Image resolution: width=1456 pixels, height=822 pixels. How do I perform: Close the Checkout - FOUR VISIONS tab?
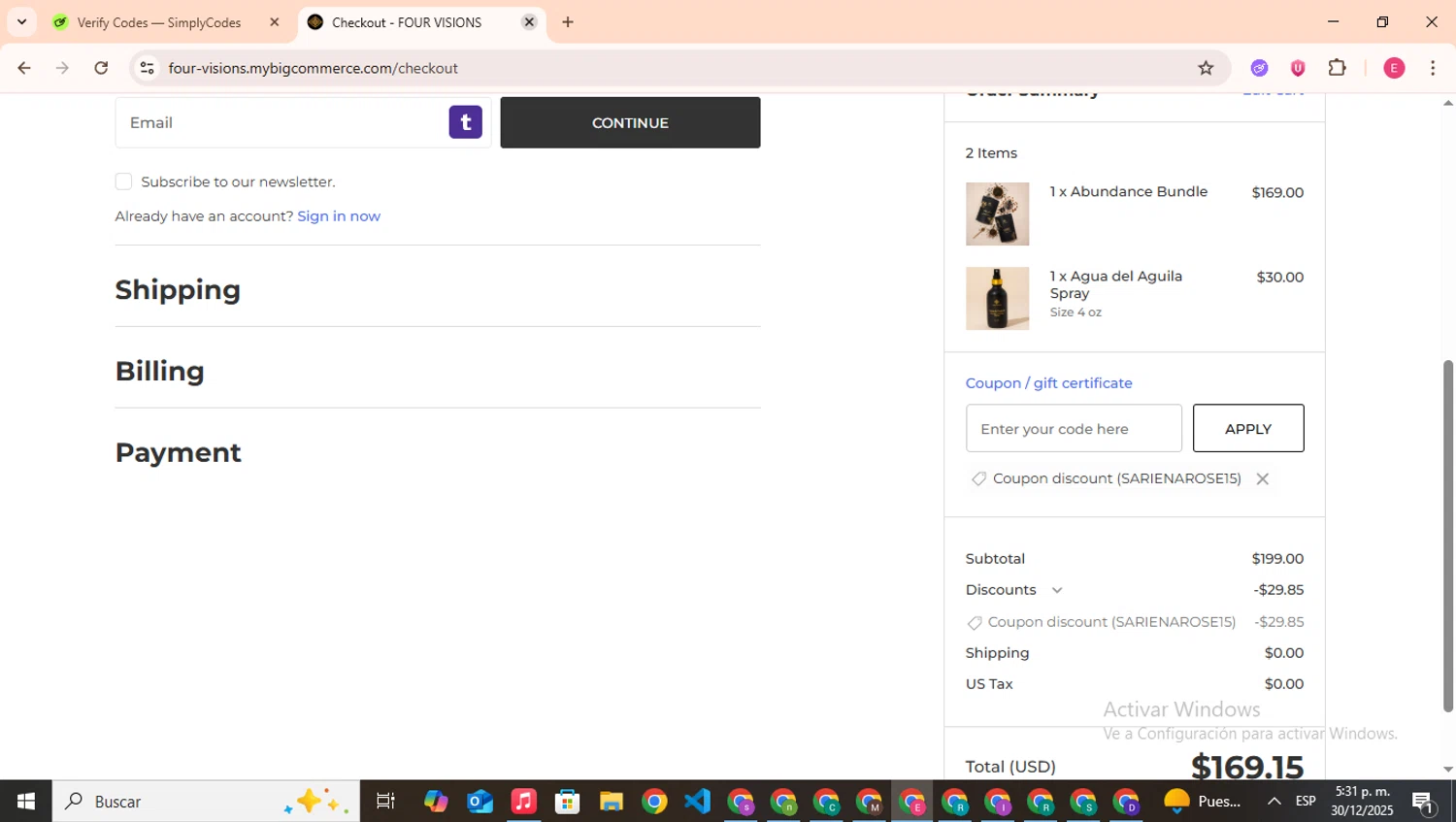click(529, 22)
